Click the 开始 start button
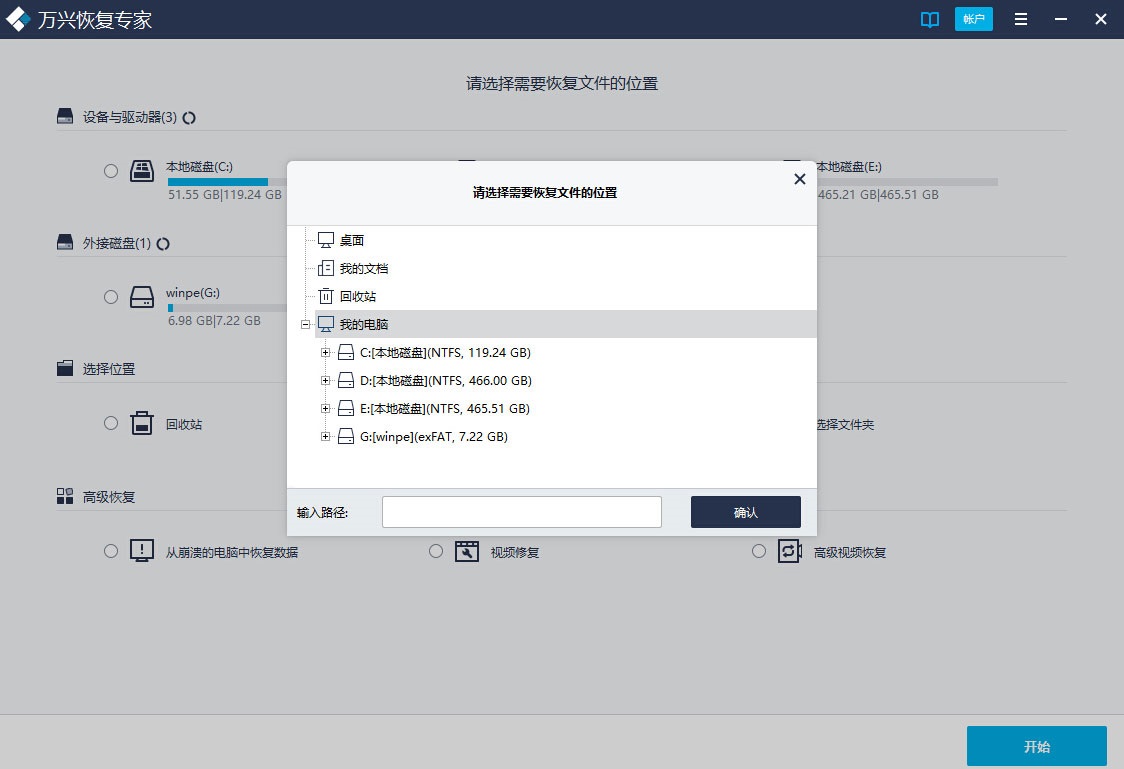The height and width of the screenshot is (769, 1124). (x=1036, y=747)
